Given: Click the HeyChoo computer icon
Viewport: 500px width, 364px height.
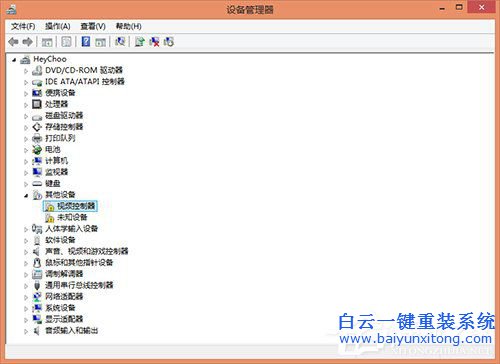Looking at the screenshot, I should pos(25,60).
